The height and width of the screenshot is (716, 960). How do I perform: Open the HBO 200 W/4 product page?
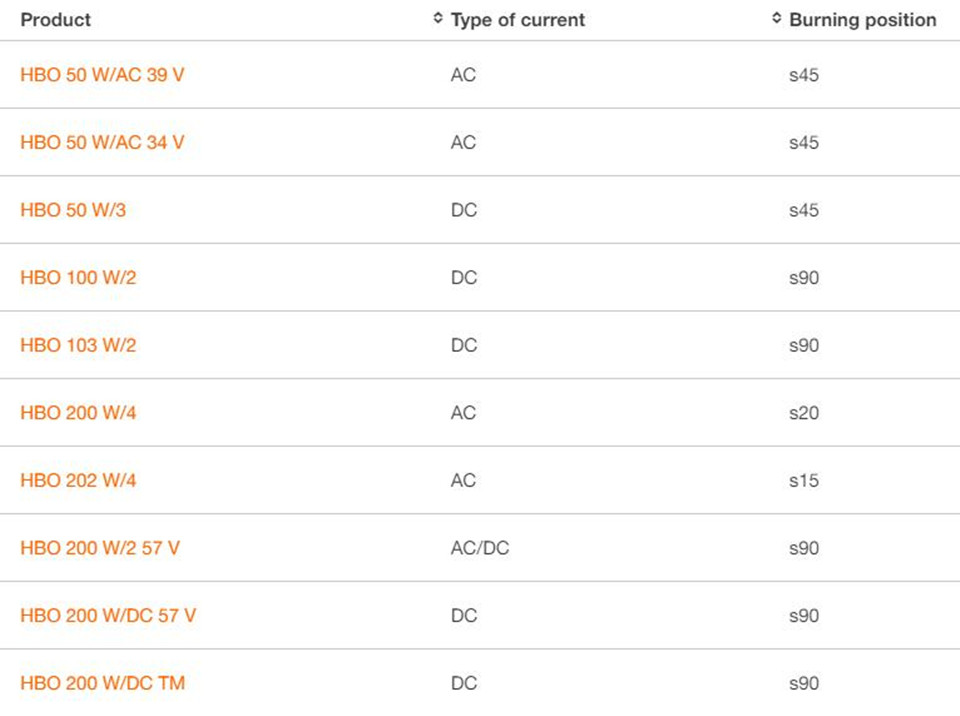click(x=78, y=413)
